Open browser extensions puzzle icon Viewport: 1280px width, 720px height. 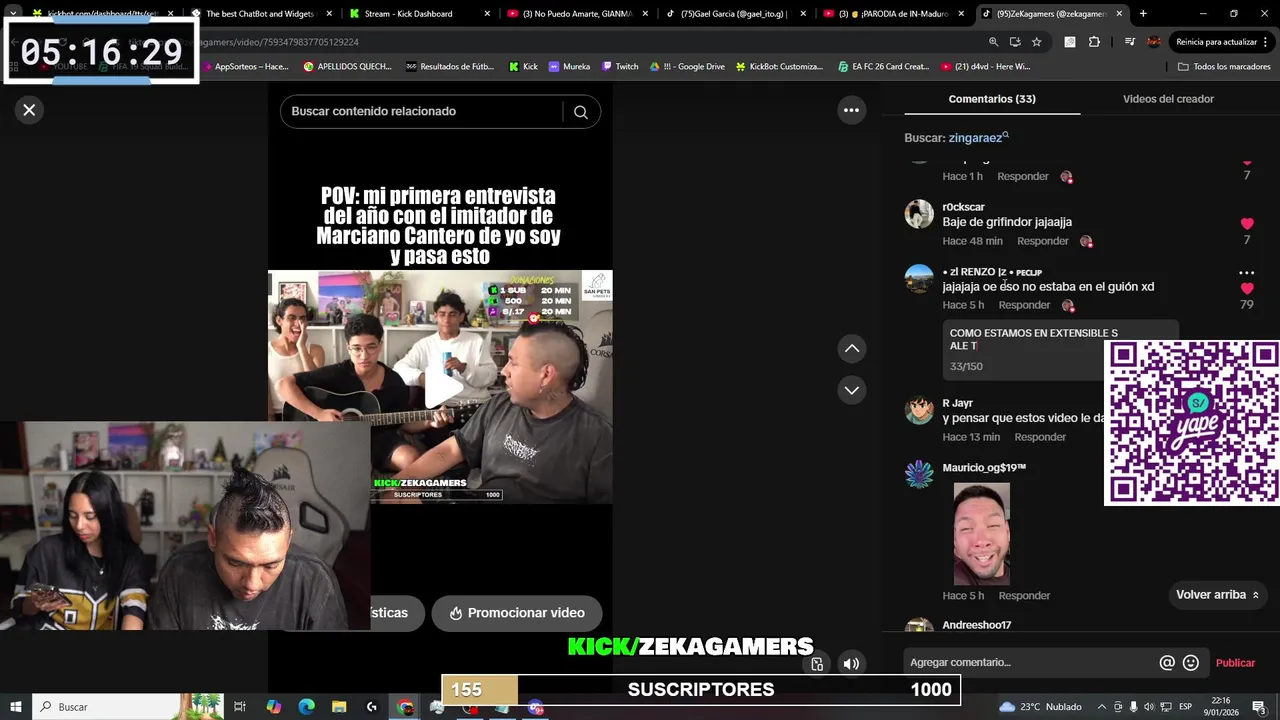1094,42
